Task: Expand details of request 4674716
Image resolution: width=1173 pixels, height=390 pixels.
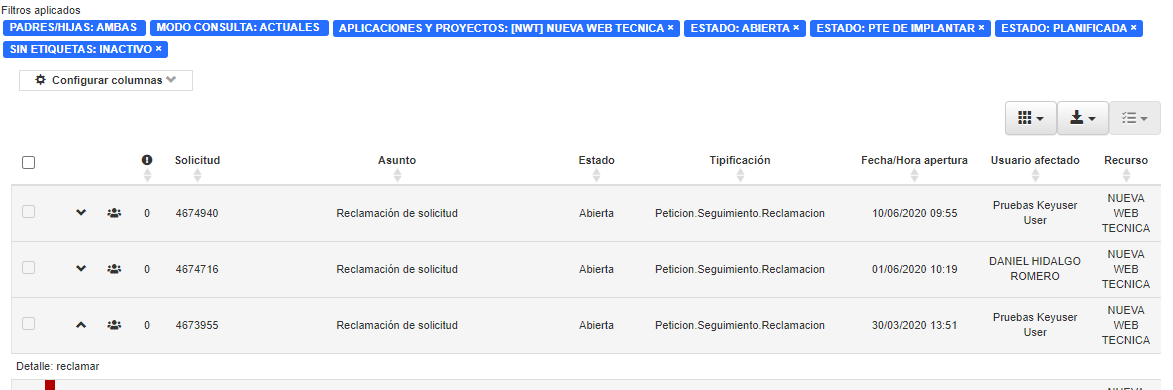Action: point(82,269)
